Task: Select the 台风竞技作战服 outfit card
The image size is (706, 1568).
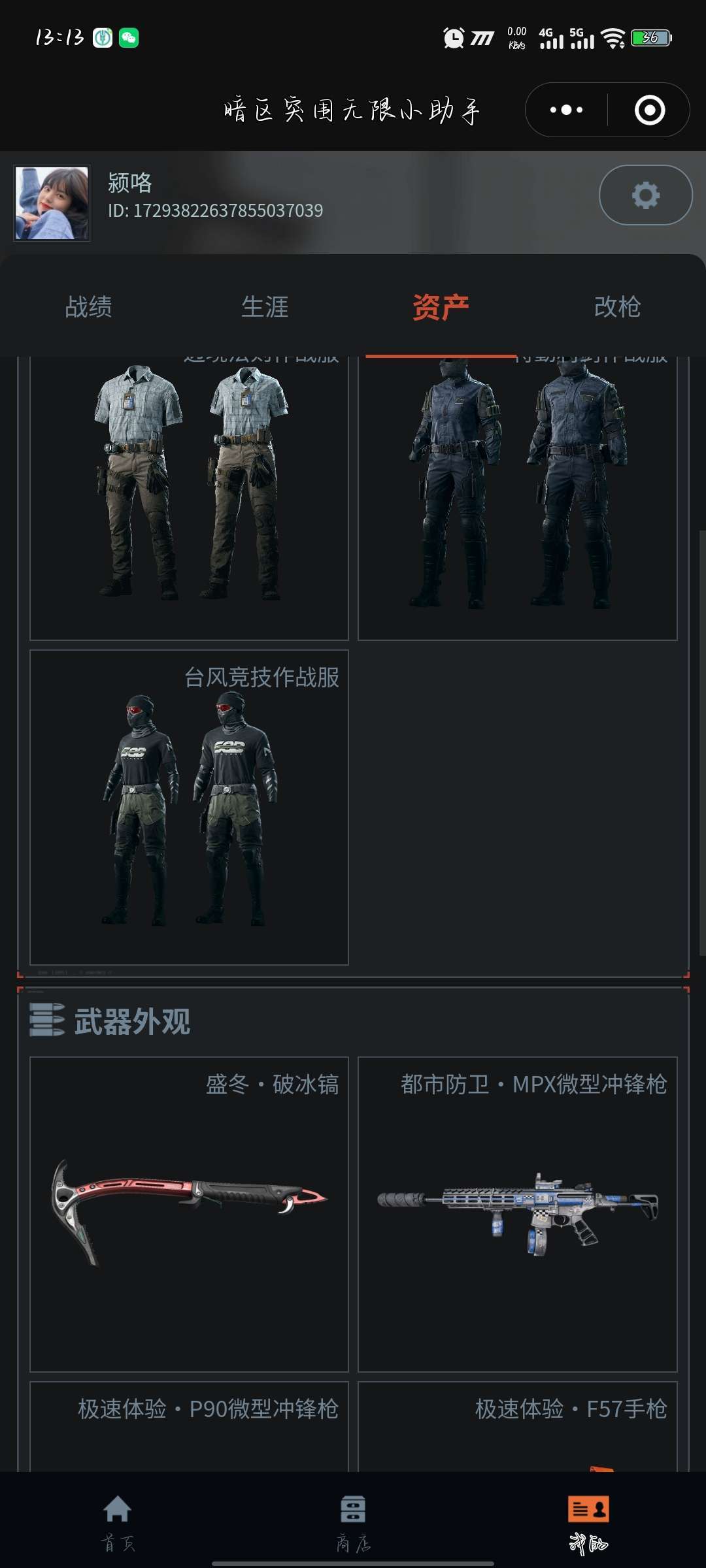Action: click(189, 807)
